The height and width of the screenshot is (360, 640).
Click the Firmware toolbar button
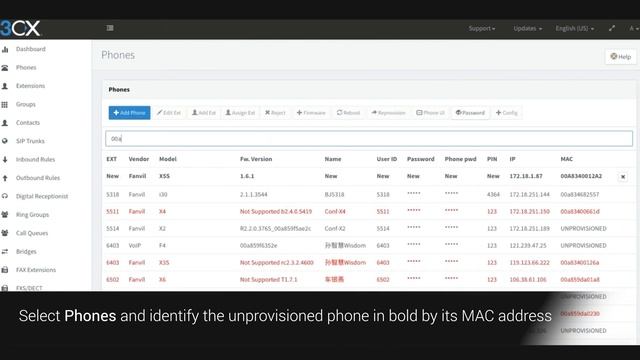click(311, 113)
